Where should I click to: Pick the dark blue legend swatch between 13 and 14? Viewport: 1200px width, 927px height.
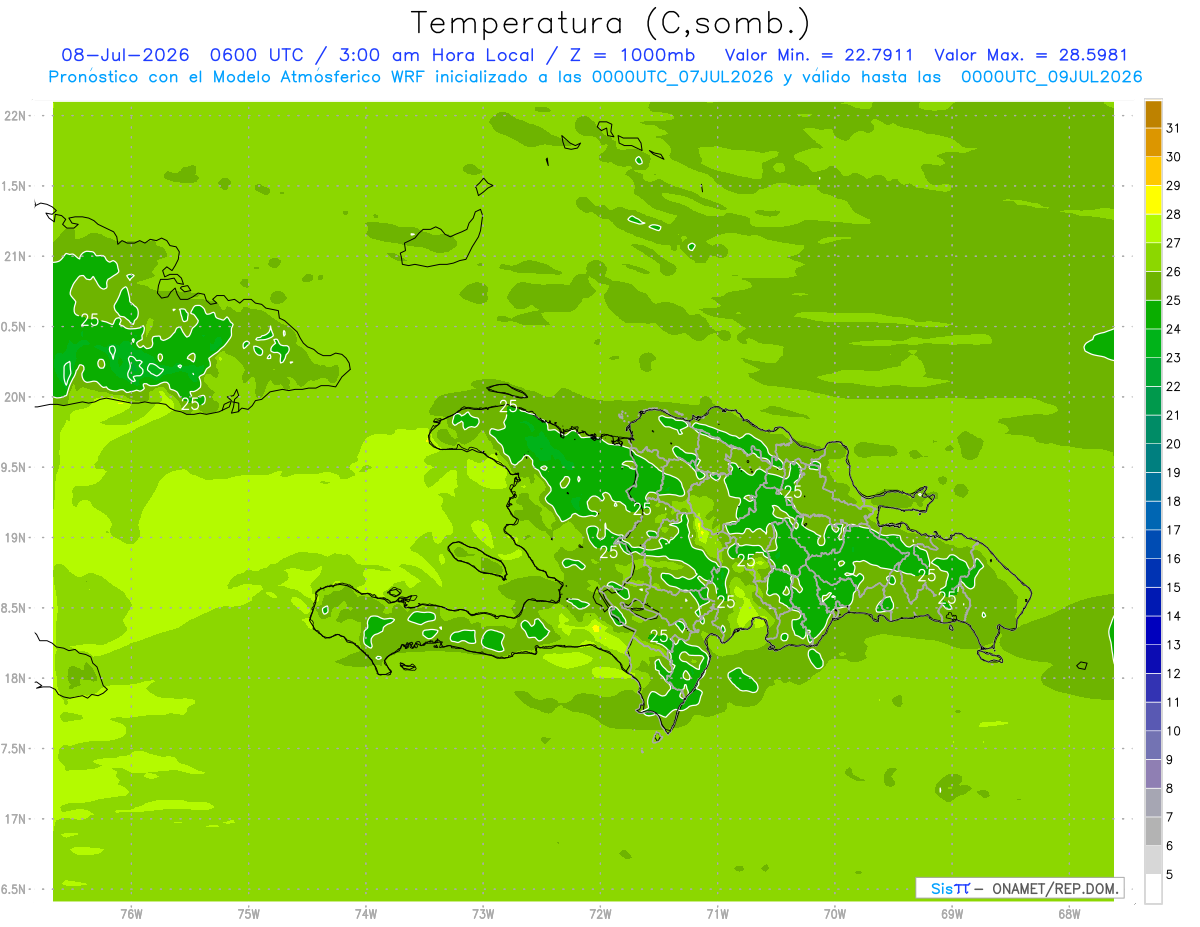pyautogui.click(x=1153, y=631)
